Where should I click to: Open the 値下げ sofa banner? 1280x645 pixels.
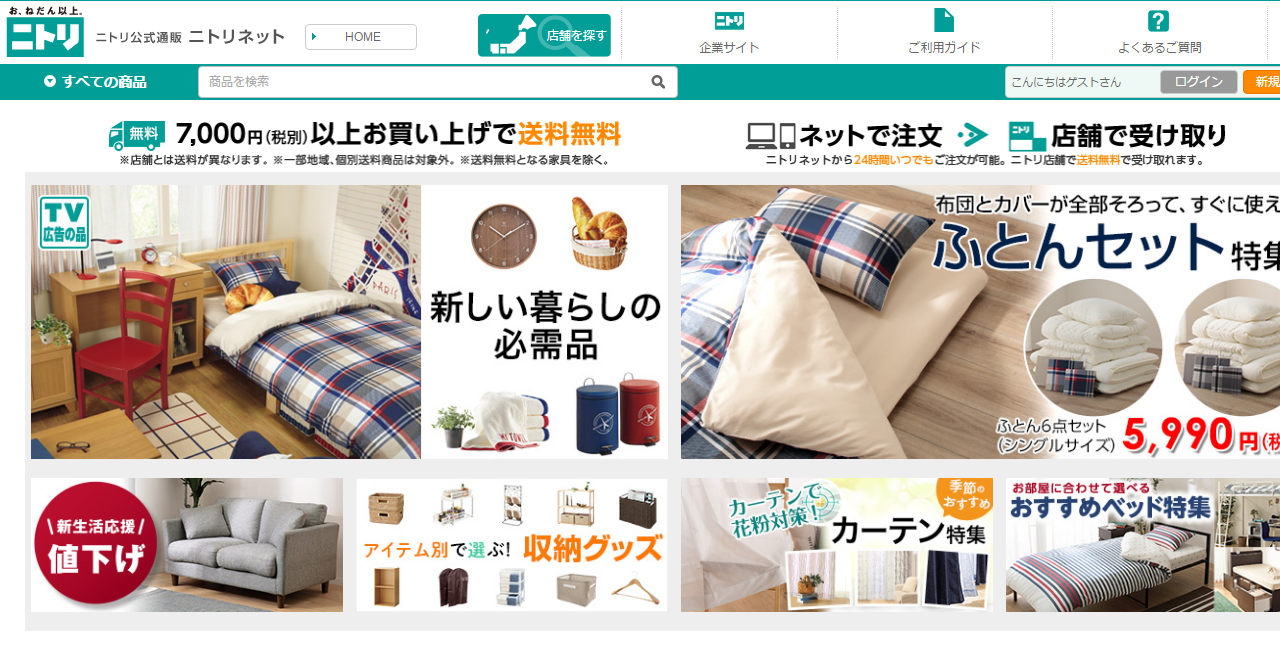tap(187, 544)
